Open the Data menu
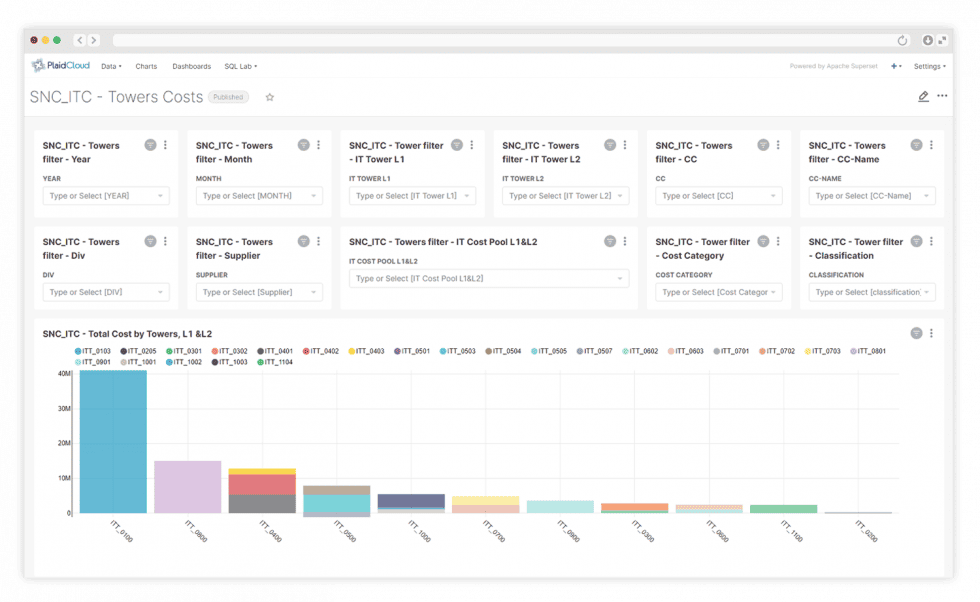 111,66
